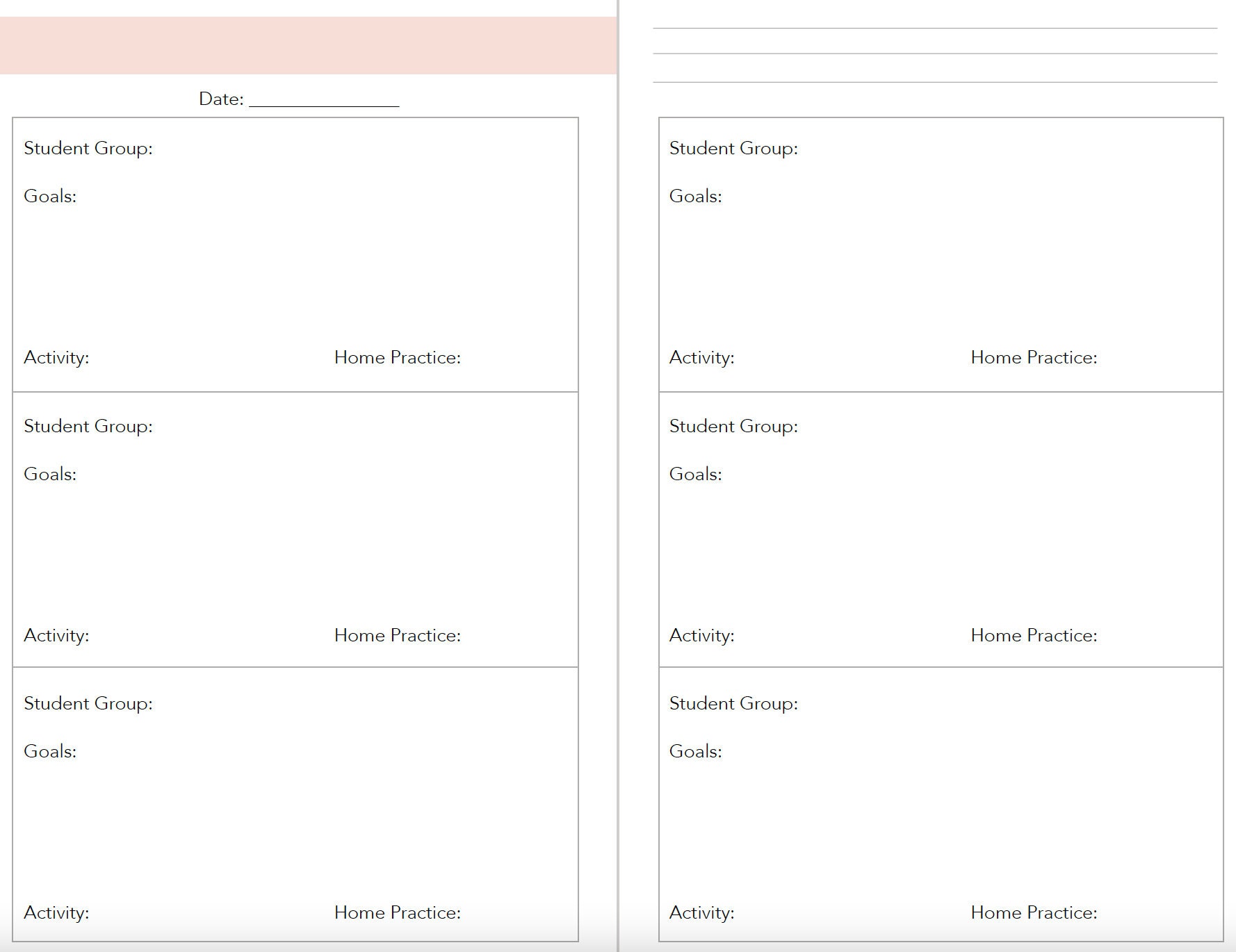
Task: Click the pink header banner
Action: 308,45
